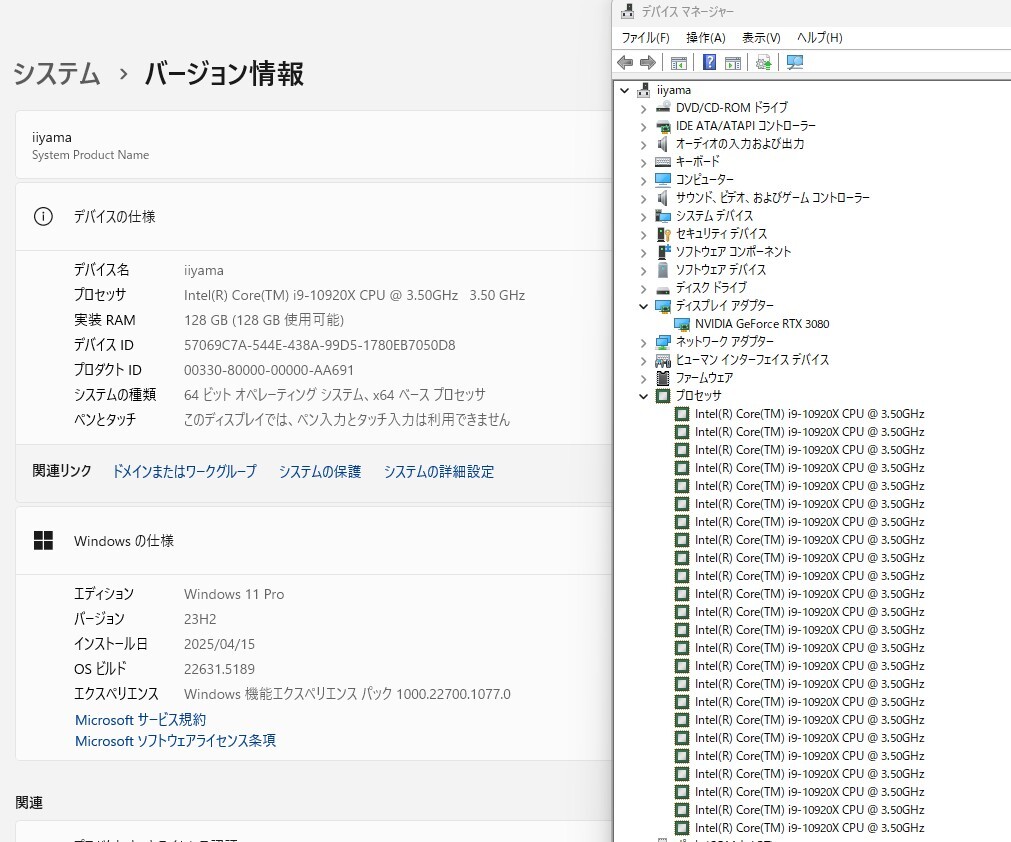Viewport: 1011px width, 842px height.
Task: Click the システム デバイス folder icon
Action: (x=663, y=215)
